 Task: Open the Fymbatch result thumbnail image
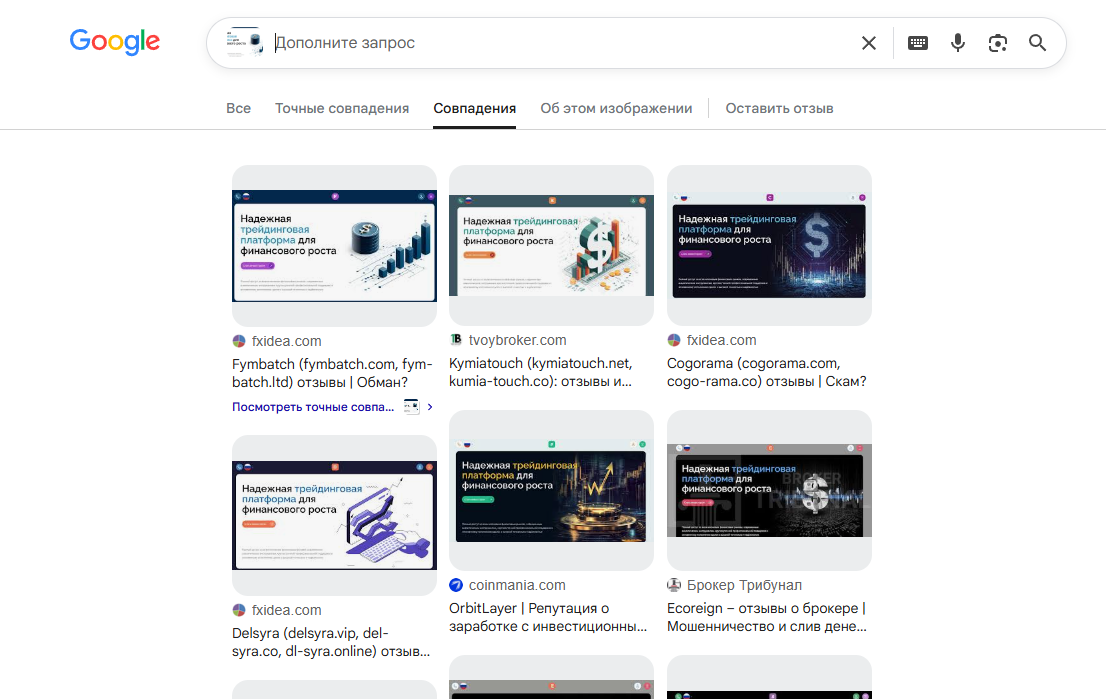click(334, 245)
